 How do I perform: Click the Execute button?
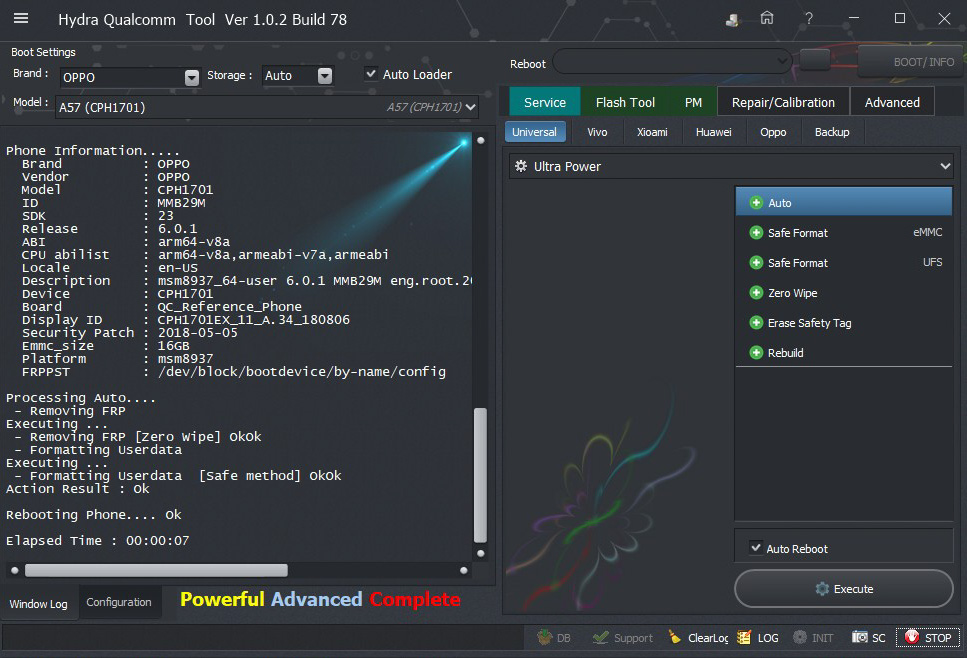click(844, 588)
